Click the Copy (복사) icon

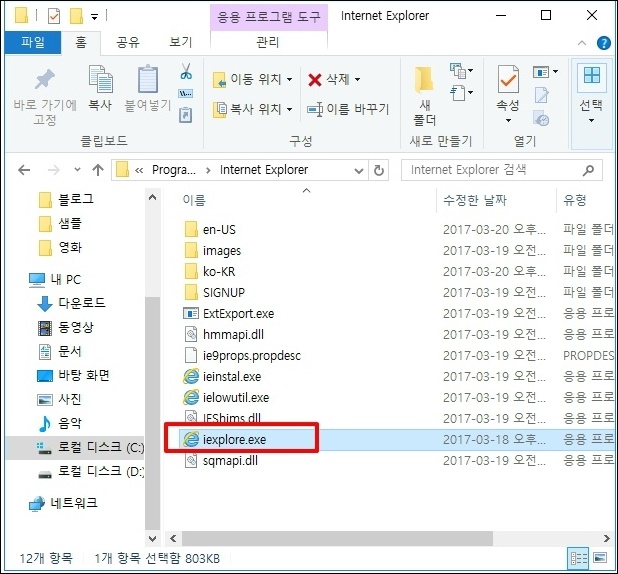(x=100, y=79)
